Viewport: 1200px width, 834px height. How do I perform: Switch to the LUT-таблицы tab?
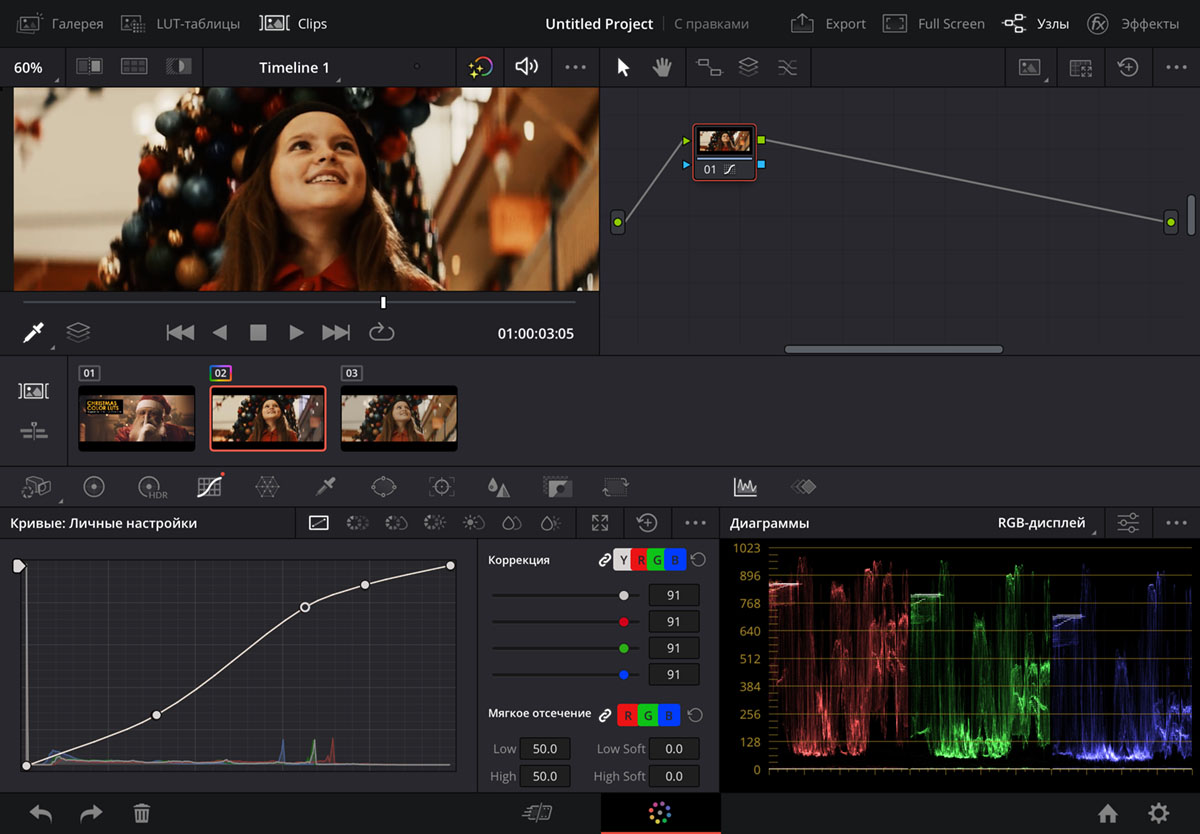180,23
